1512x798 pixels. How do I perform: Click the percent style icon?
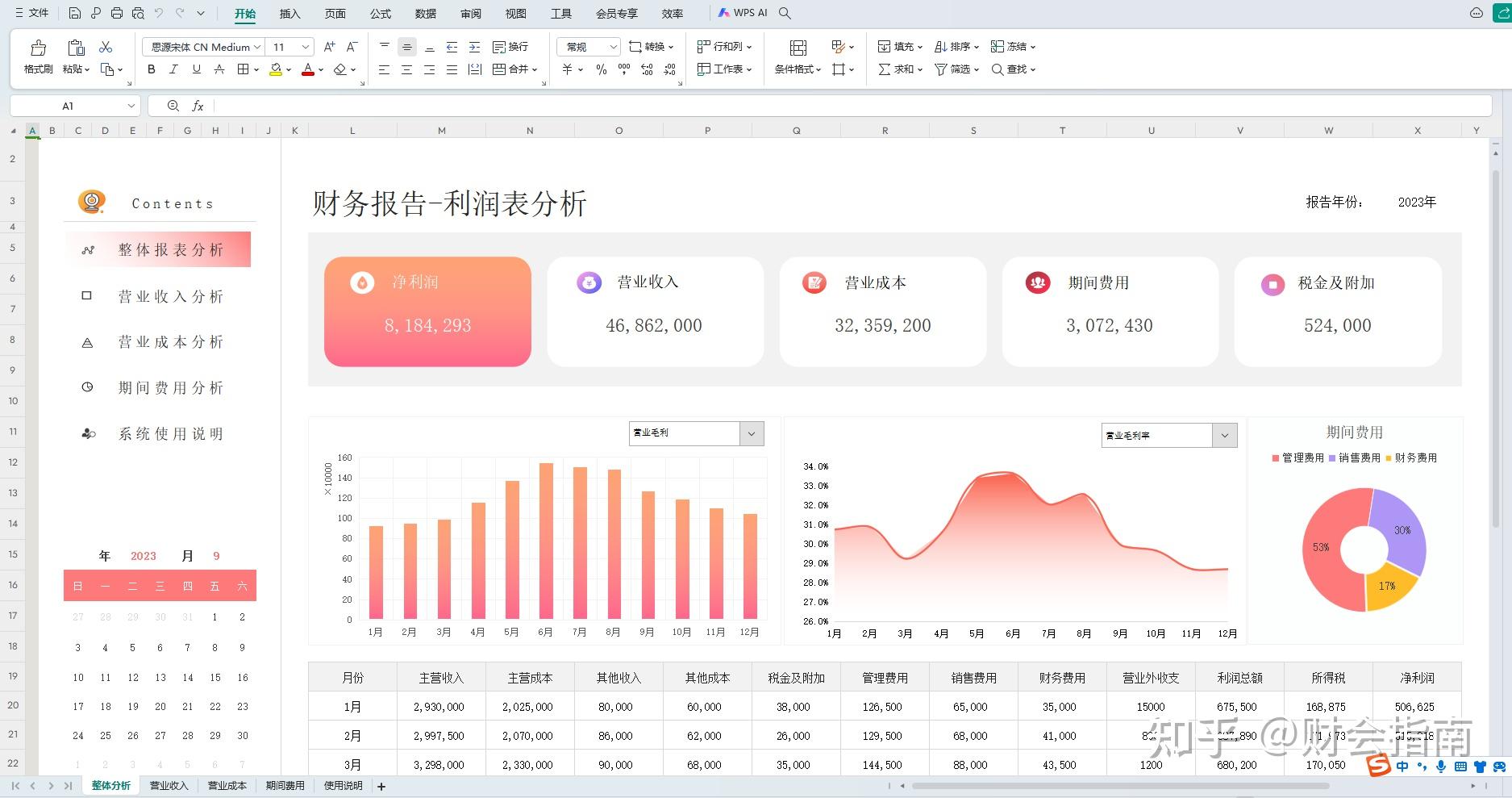[x=601, y=69]
